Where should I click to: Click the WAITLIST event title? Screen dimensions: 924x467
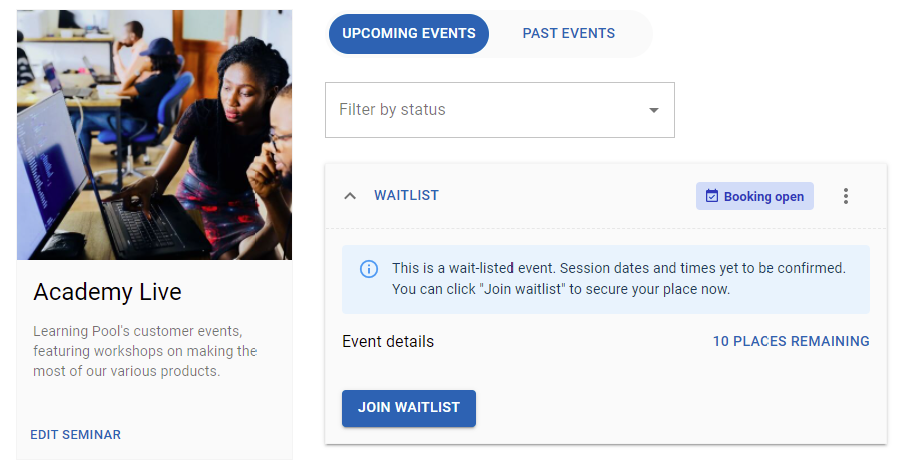click(x=406, y=196)
